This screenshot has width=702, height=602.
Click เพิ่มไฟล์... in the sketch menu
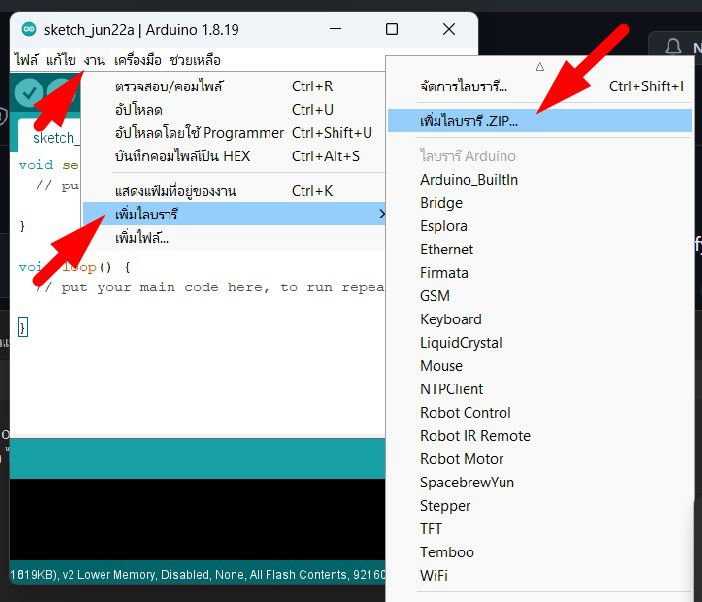[141, 238]
